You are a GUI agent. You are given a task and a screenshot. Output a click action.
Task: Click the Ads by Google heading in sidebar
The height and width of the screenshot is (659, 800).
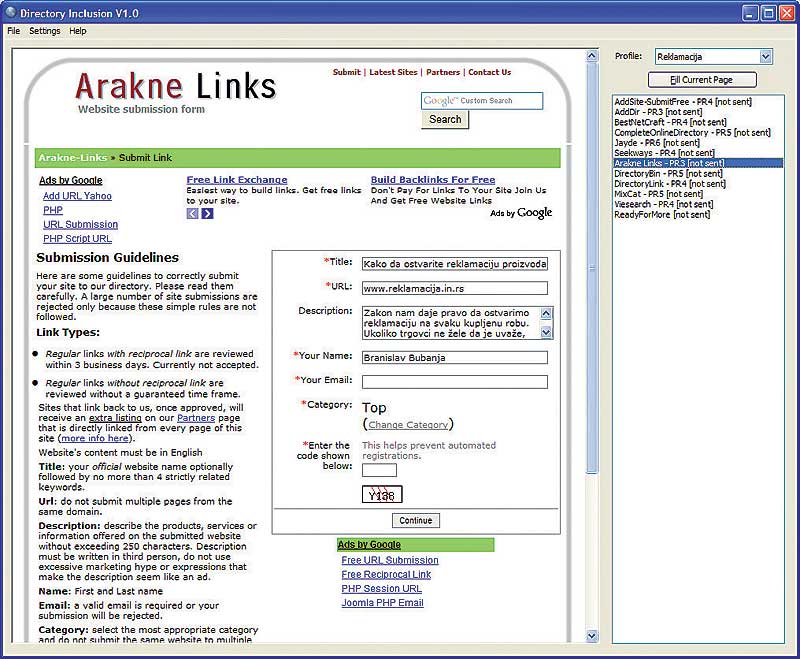(70, 181)
